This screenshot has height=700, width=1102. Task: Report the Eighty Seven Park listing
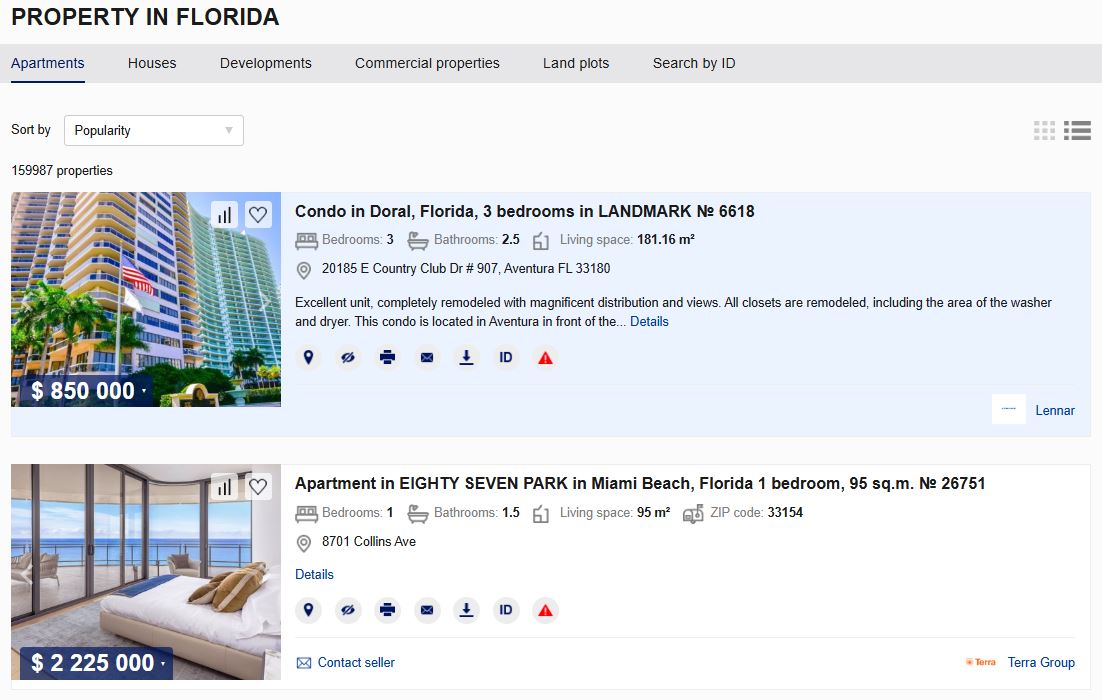[545, 610]
